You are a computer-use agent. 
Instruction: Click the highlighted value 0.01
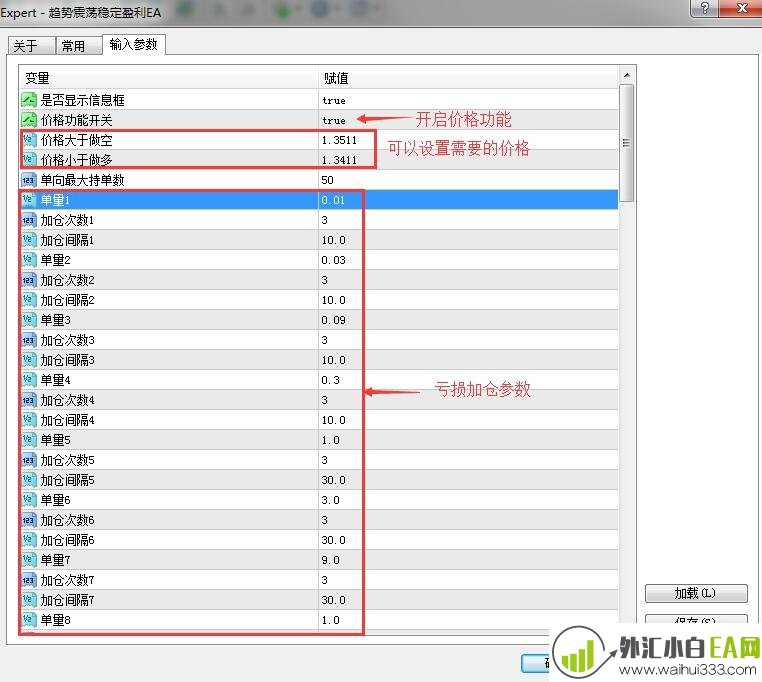point(333,200)
